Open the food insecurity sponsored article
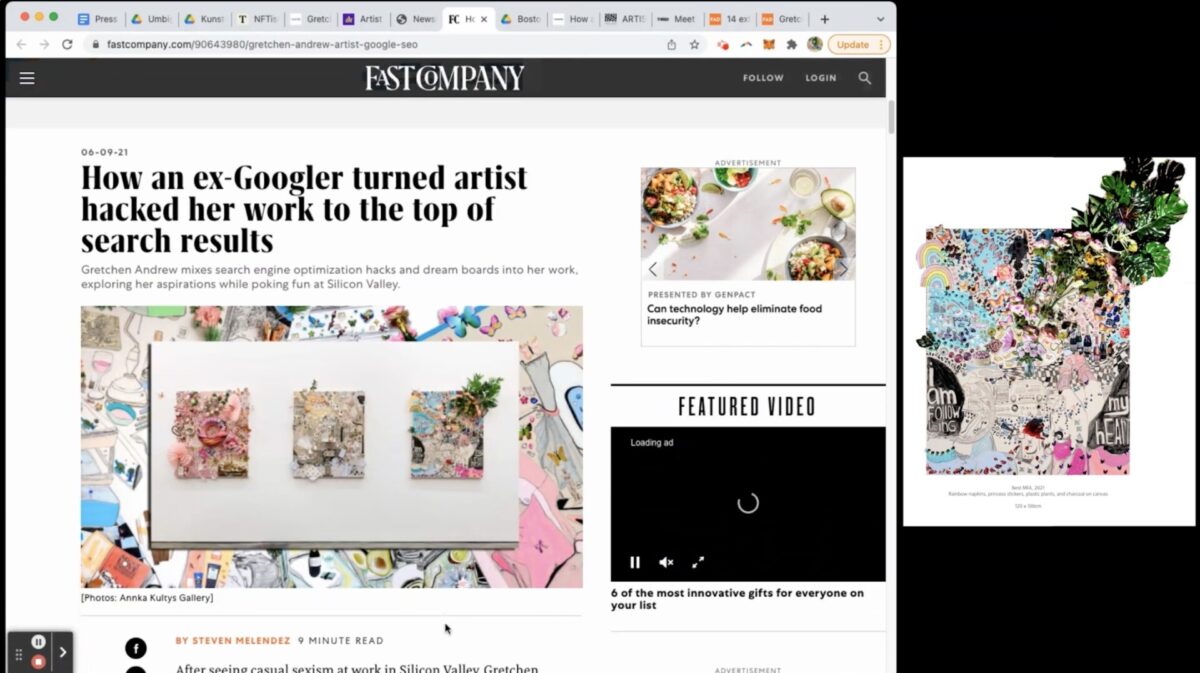This screenshot has width=1200, height=673. pos(734,315)
